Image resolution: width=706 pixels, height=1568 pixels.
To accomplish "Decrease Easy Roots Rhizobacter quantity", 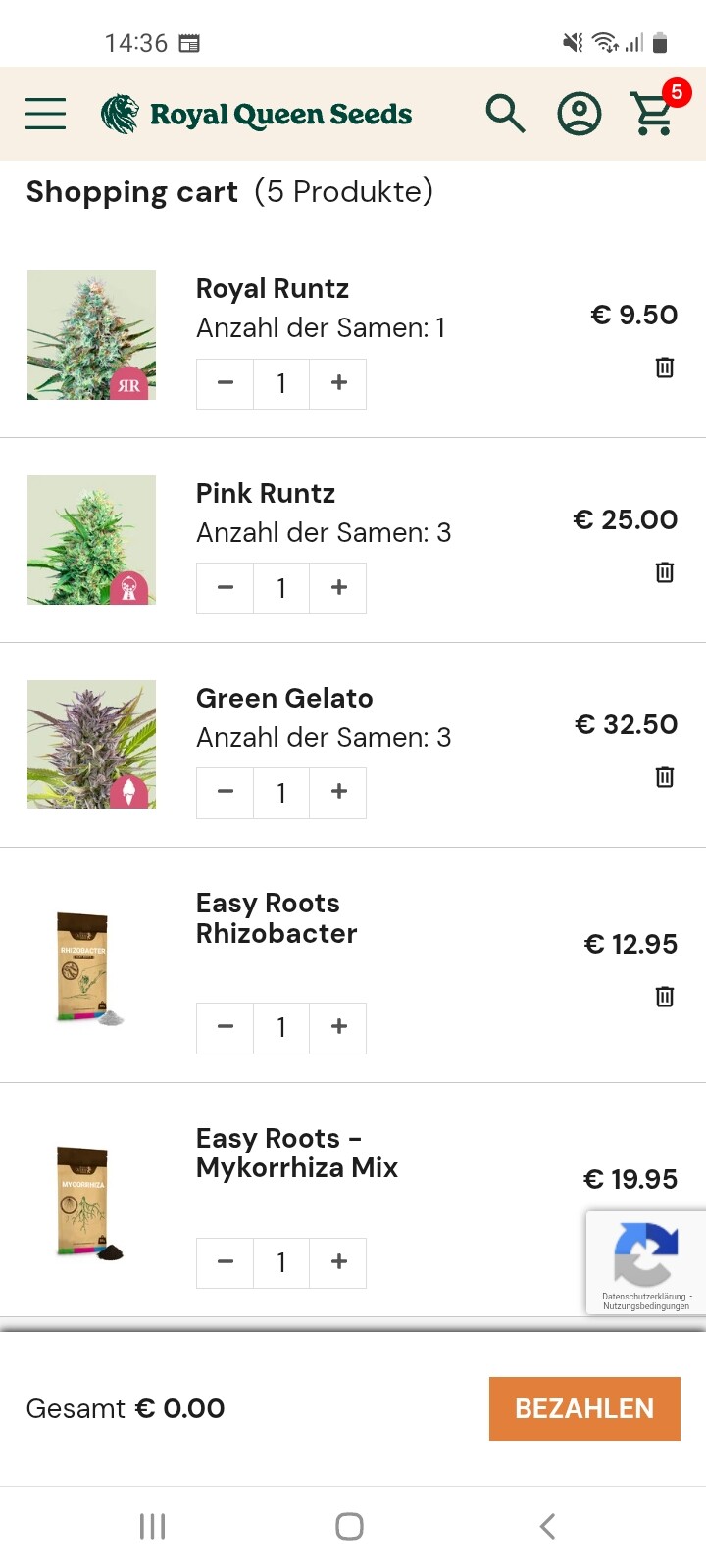I will point(226,1027).
